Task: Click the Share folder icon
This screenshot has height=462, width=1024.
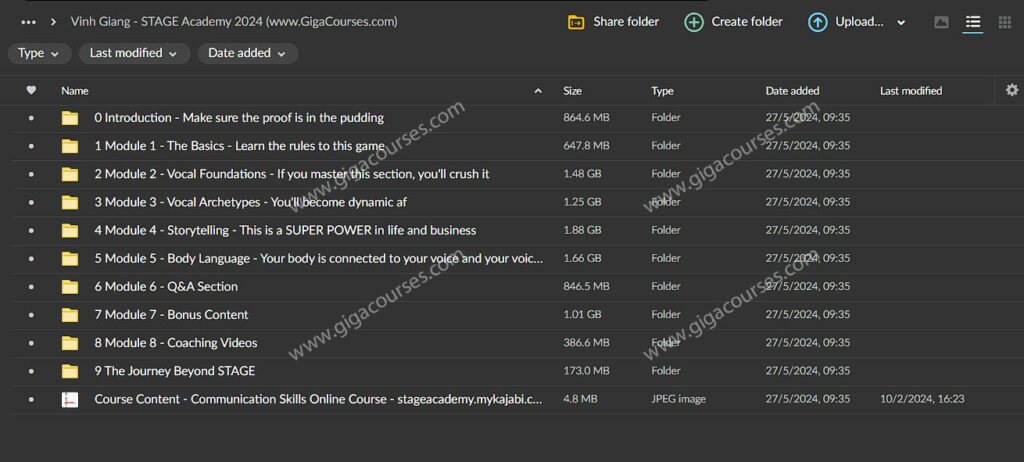Action: point(576,22)
